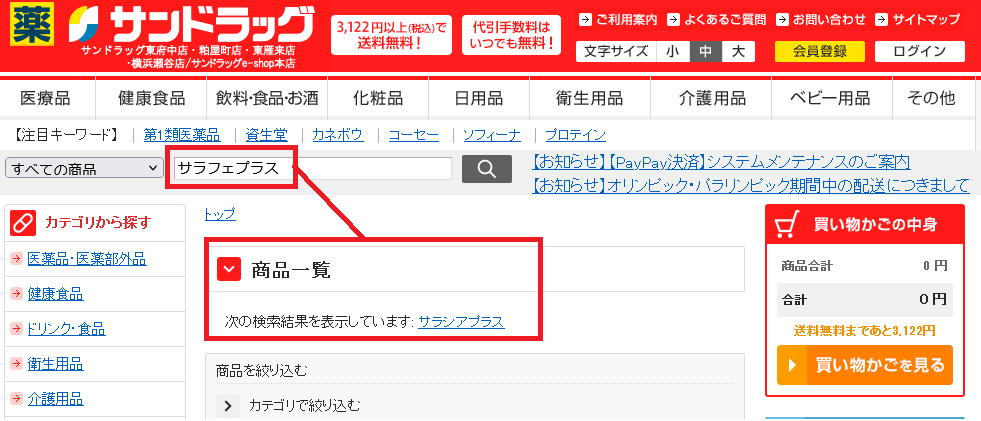Click the red chevron beside 商品一覧
This screenshot has height=421, width=981.
pos(229,270)
